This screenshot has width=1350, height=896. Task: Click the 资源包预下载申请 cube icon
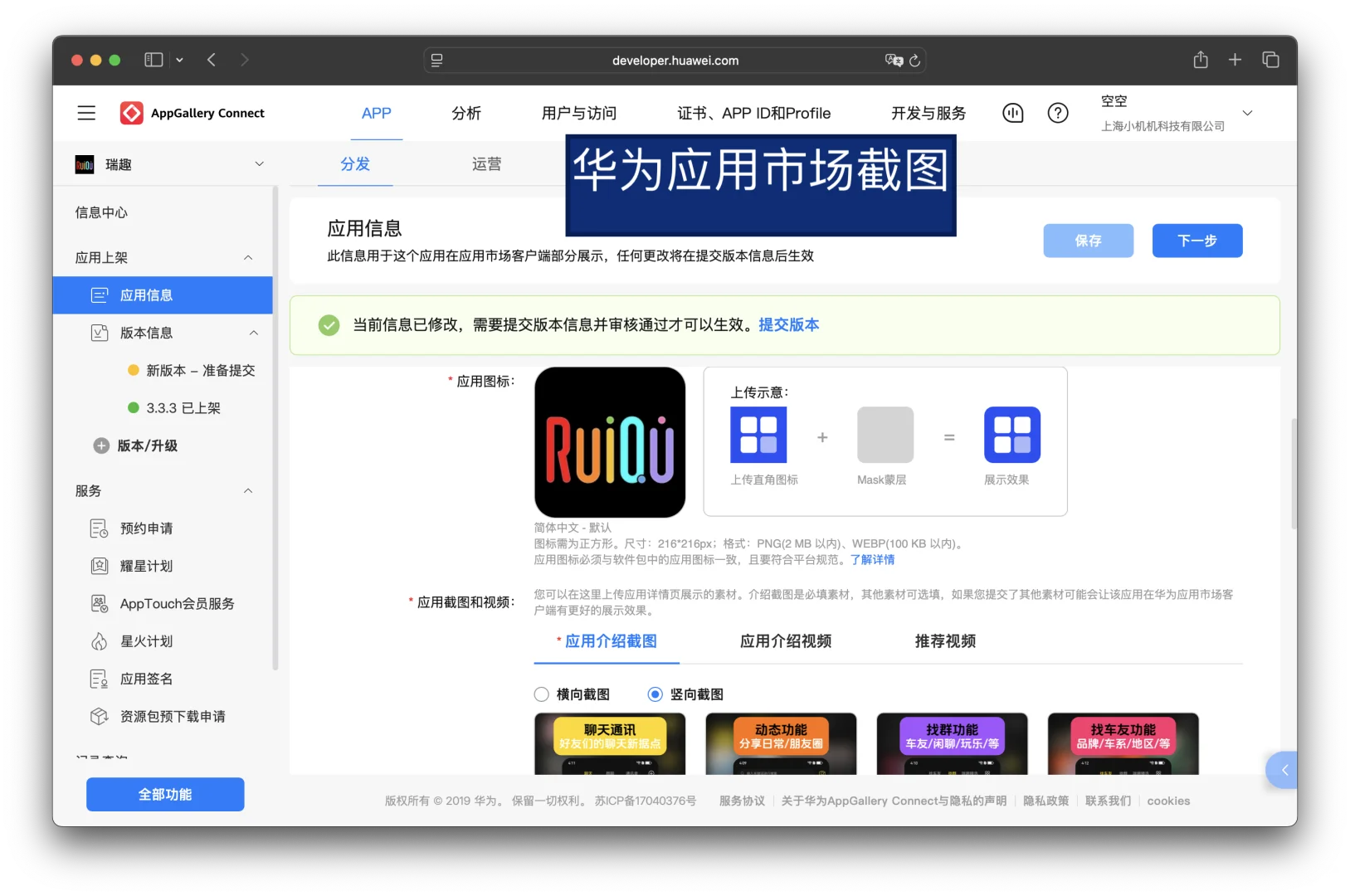[100, 716]
